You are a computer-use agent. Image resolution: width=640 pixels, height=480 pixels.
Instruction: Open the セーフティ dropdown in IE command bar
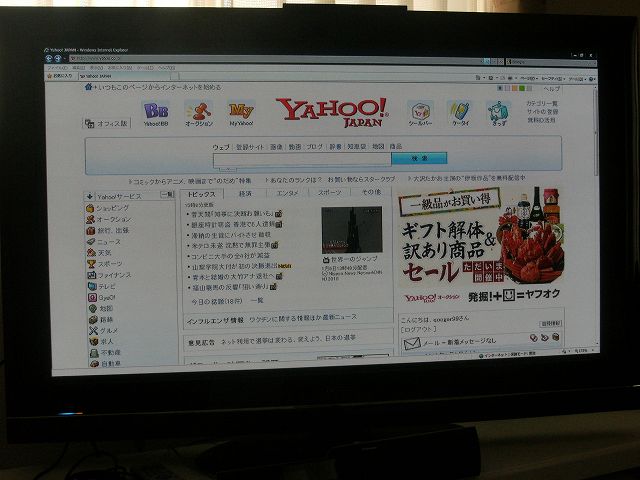(551, 78)
